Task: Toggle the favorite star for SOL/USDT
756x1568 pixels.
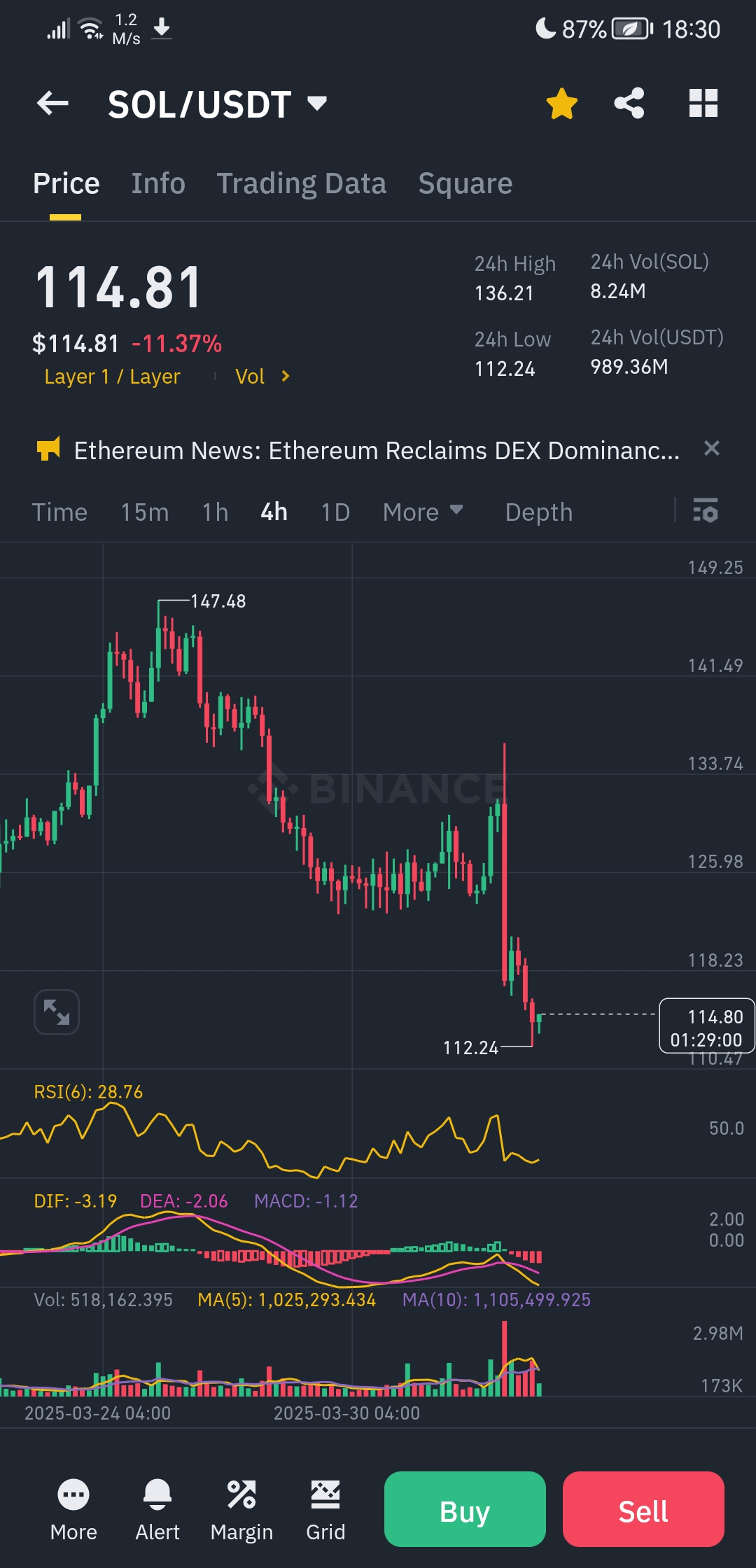Action: pos(561,104)
